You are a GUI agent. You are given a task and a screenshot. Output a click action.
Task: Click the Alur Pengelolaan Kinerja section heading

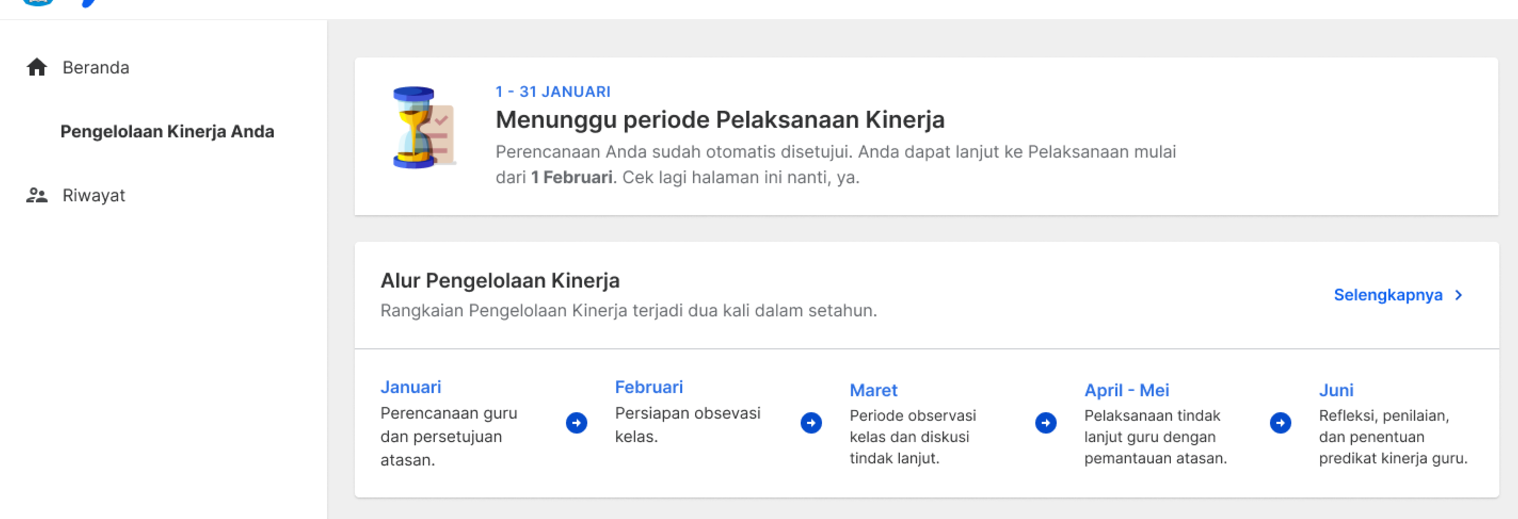click(500, 281)
